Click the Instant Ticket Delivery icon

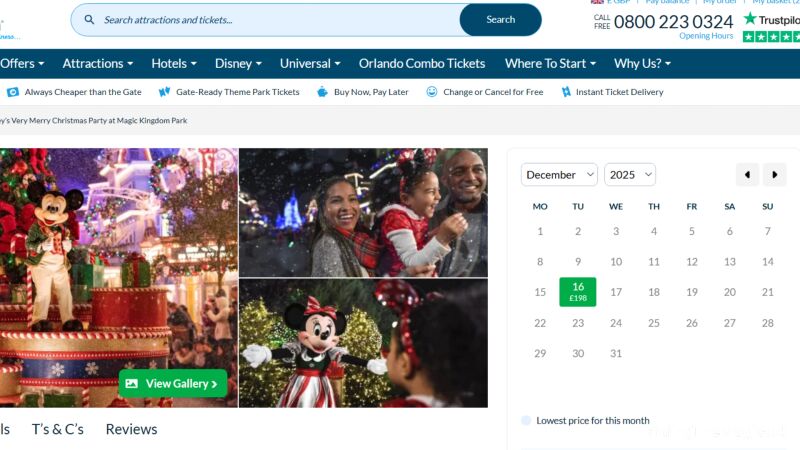pyautogui.click(x=566, y=92)
